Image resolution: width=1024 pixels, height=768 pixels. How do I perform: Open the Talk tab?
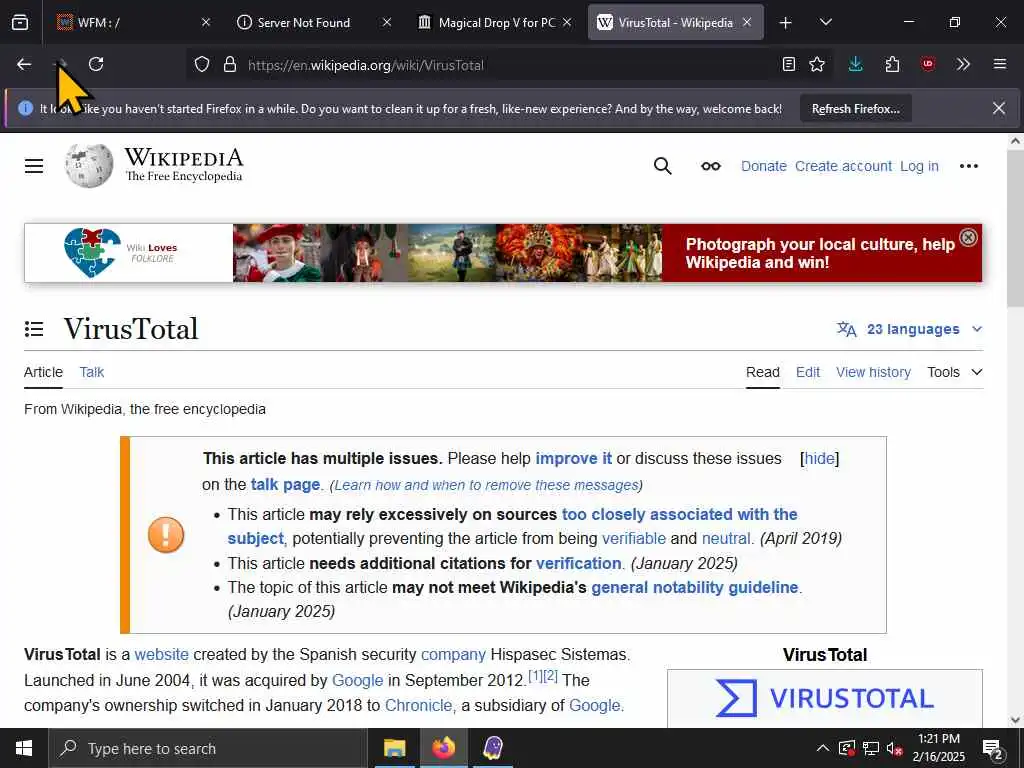[91, 372]
